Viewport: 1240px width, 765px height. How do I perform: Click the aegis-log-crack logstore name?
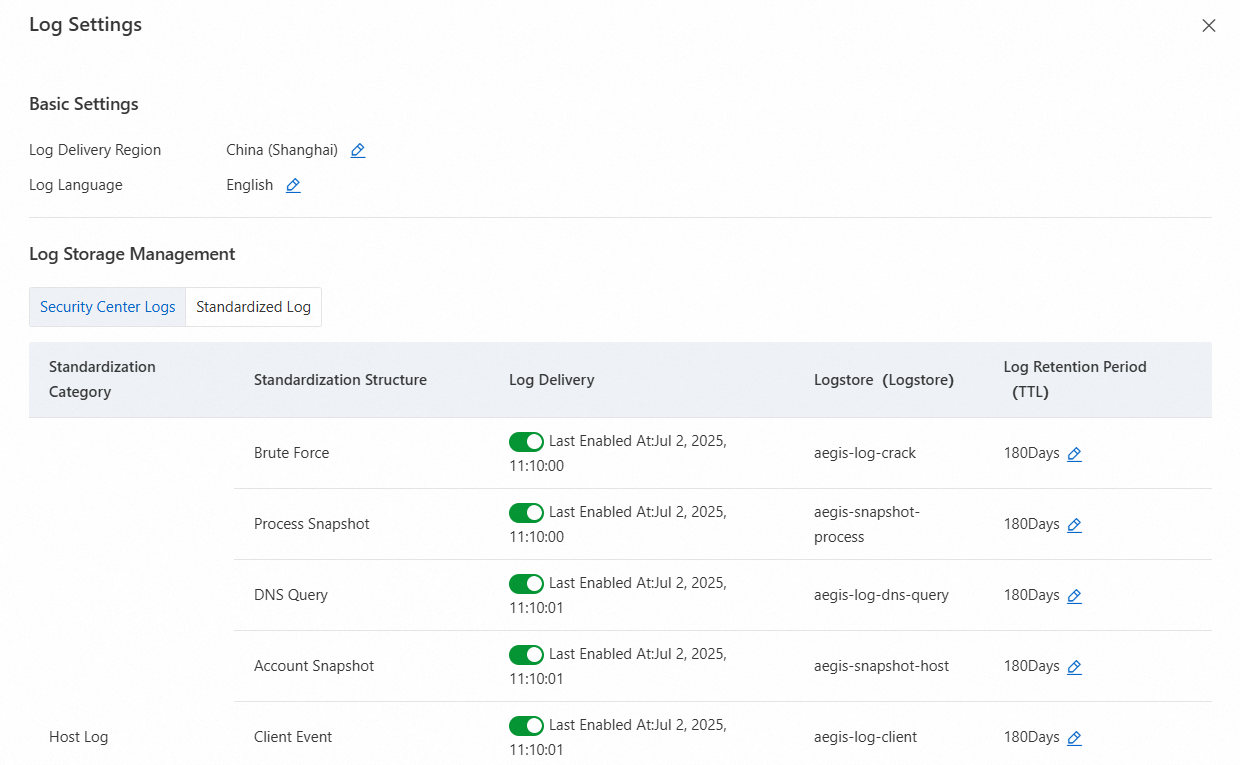tap(865, 453)
